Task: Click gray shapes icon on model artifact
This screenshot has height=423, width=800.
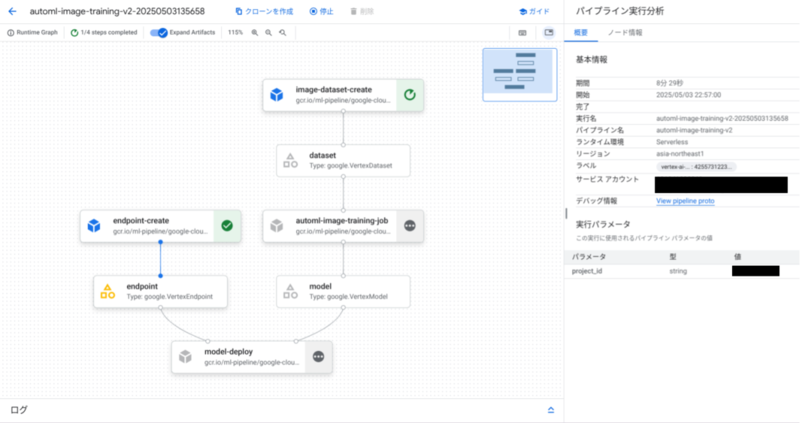Action: point(290,291)
